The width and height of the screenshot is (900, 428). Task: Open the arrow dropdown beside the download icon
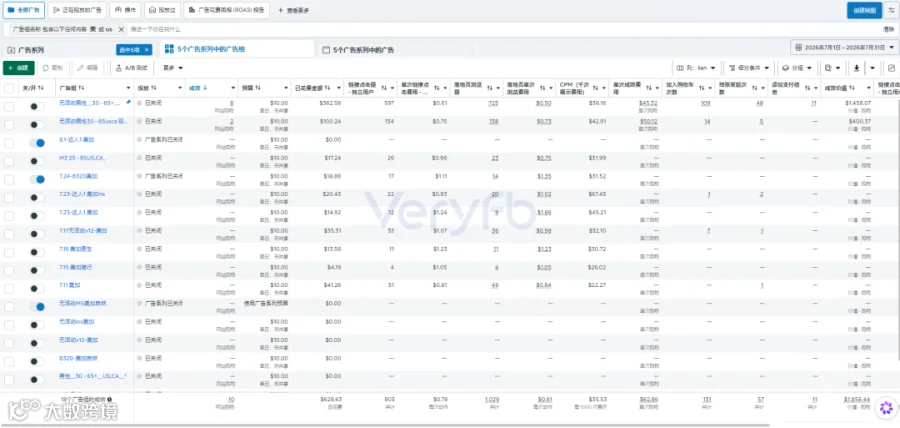pyautogui.click(x=872, y=68)
